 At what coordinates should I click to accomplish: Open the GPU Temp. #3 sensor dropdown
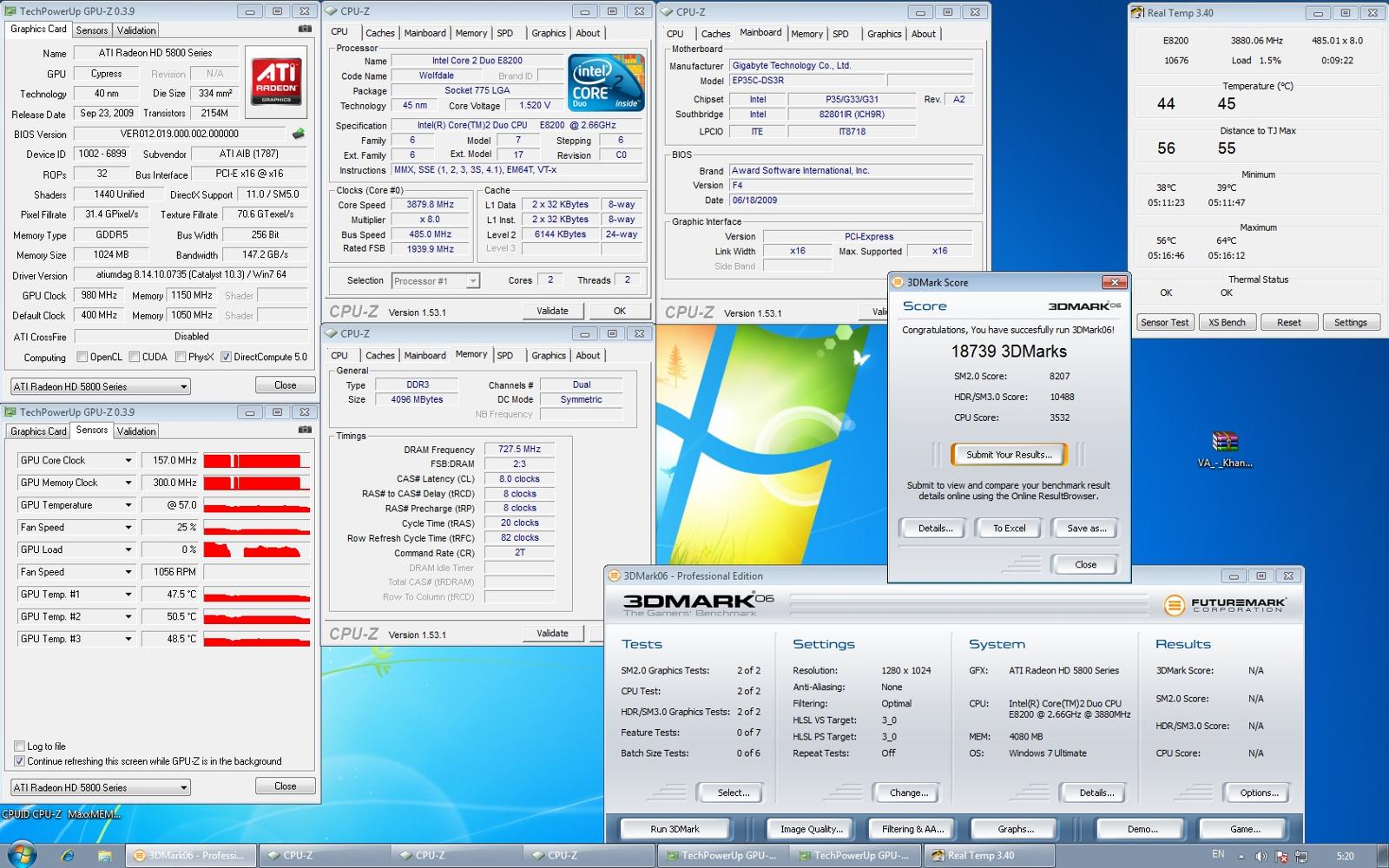(x=128, y=639)
